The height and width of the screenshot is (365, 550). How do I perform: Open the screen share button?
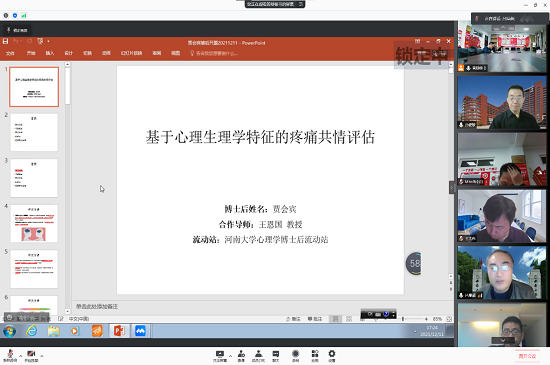point(220,356)
